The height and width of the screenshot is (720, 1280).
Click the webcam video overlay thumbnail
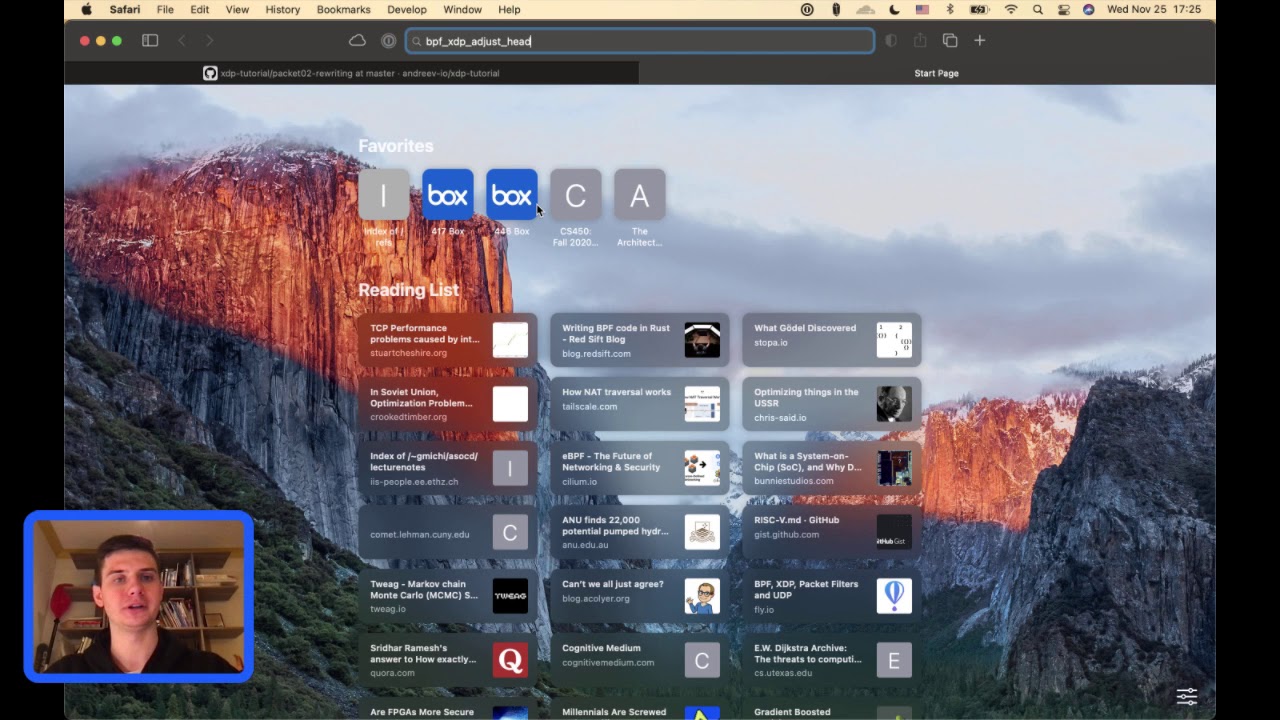139,596
